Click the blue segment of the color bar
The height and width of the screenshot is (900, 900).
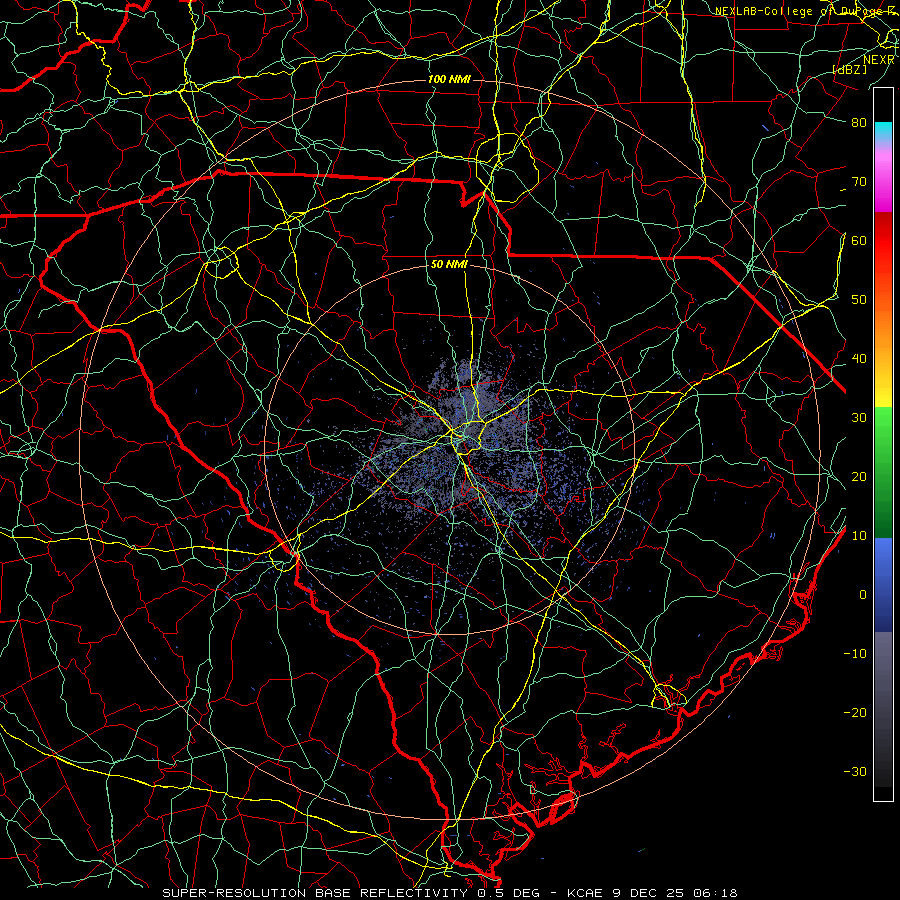tap(883, 584)
